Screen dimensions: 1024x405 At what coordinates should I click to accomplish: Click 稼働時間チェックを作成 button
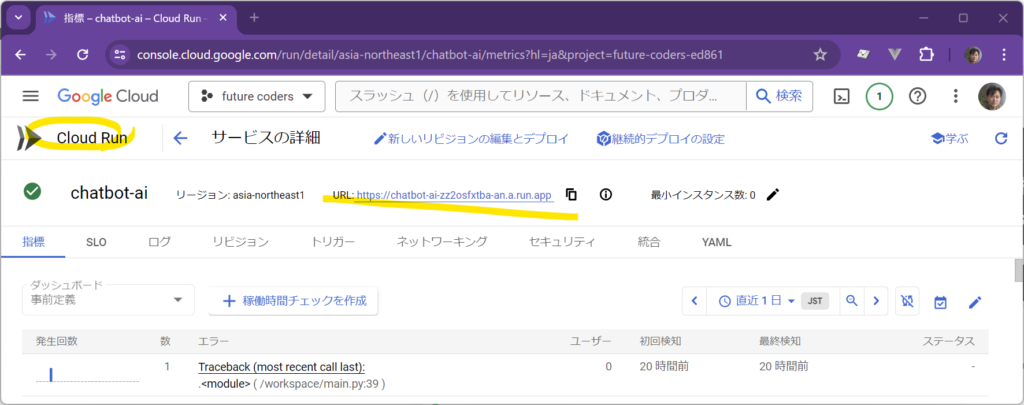pyautogui.click(x=293, y=300)
